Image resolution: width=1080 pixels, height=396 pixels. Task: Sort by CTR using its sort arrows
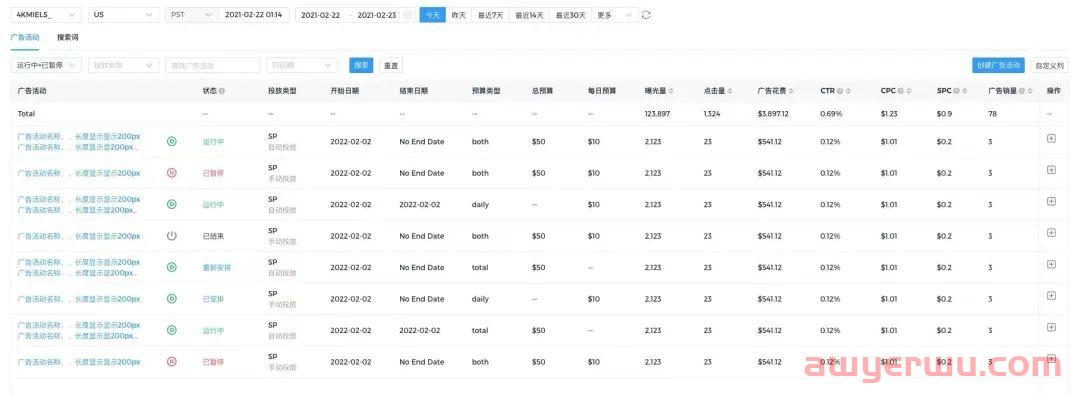[849, 91]
